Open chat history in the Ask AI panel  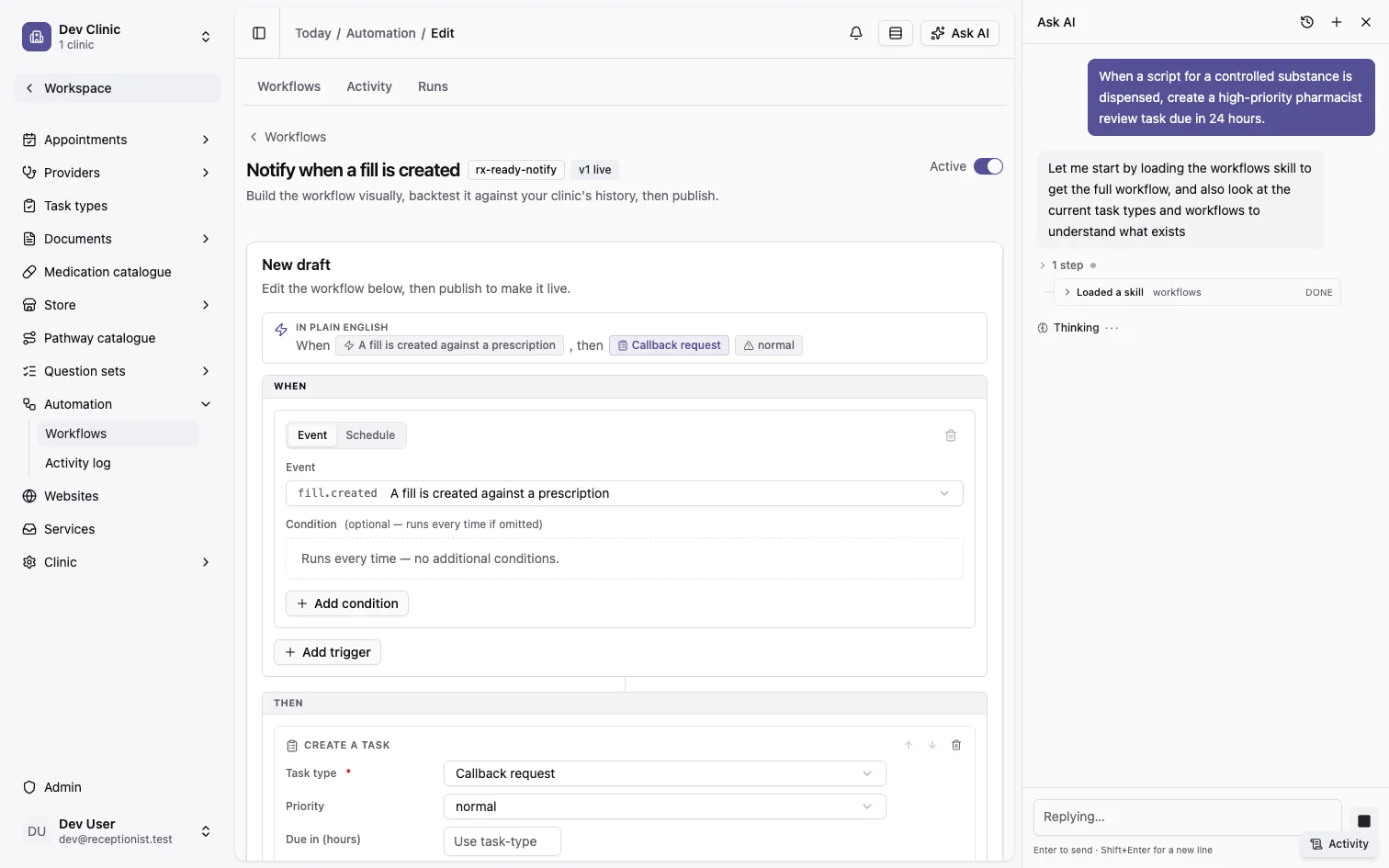pyautogui.click(x=1307, y=22)
